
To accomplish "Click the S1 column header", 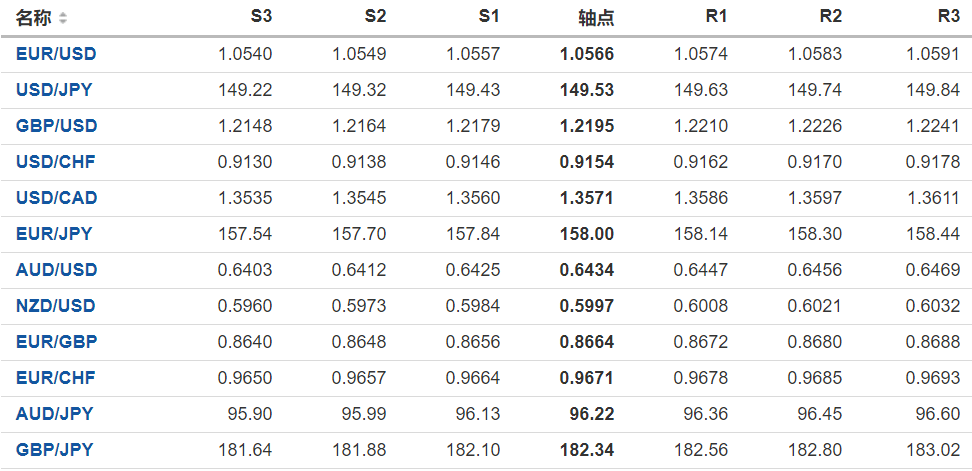I will [489, 17].
